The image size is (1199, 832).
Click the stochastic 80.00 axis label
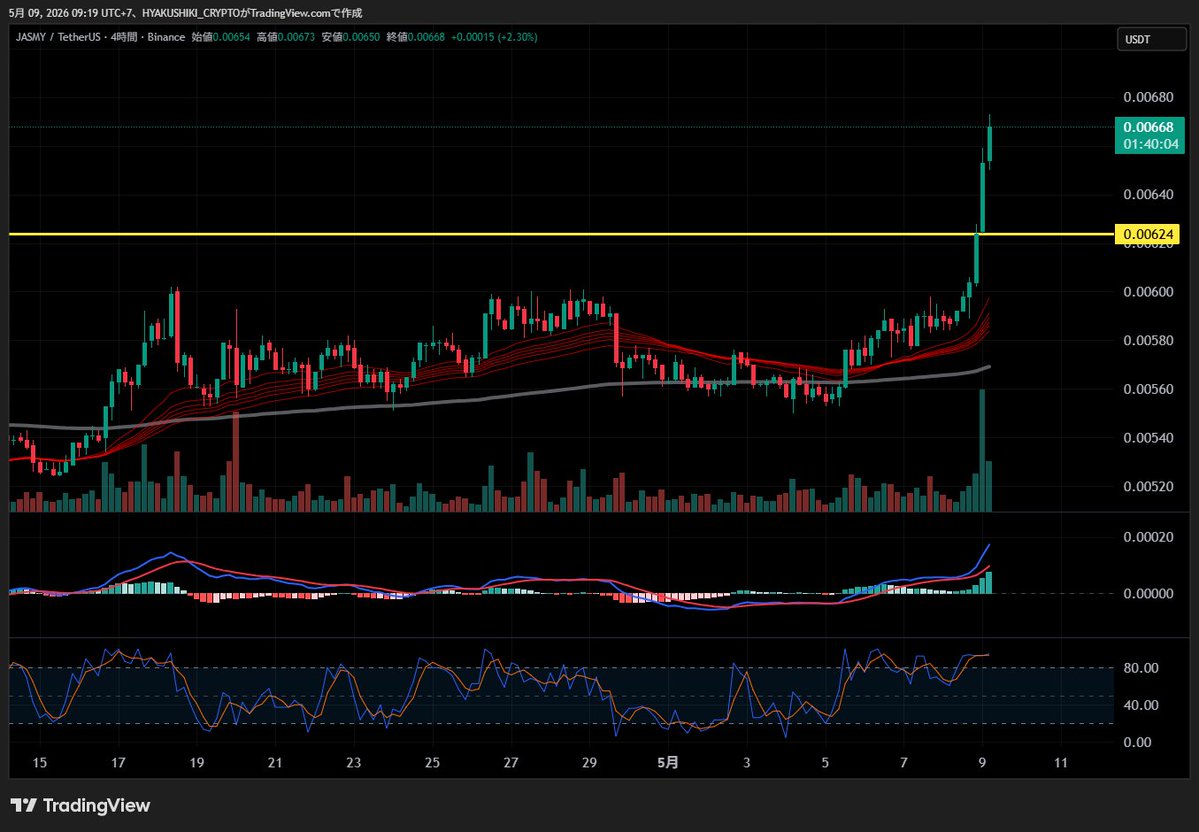tap(1140, 668)
